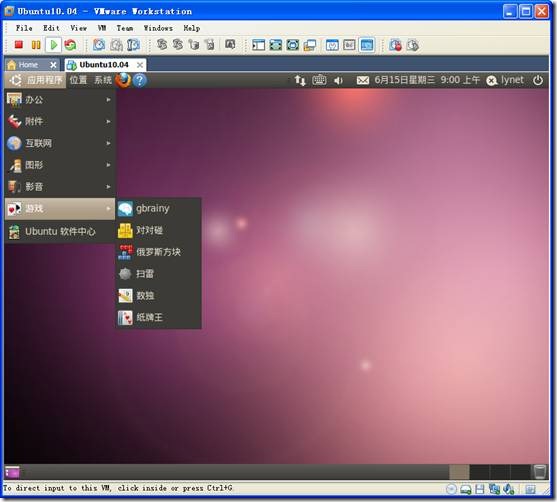Launch Firefox from the Ubuntu top panel
This screenshot has width=557, height=502.
coord(123,80)
